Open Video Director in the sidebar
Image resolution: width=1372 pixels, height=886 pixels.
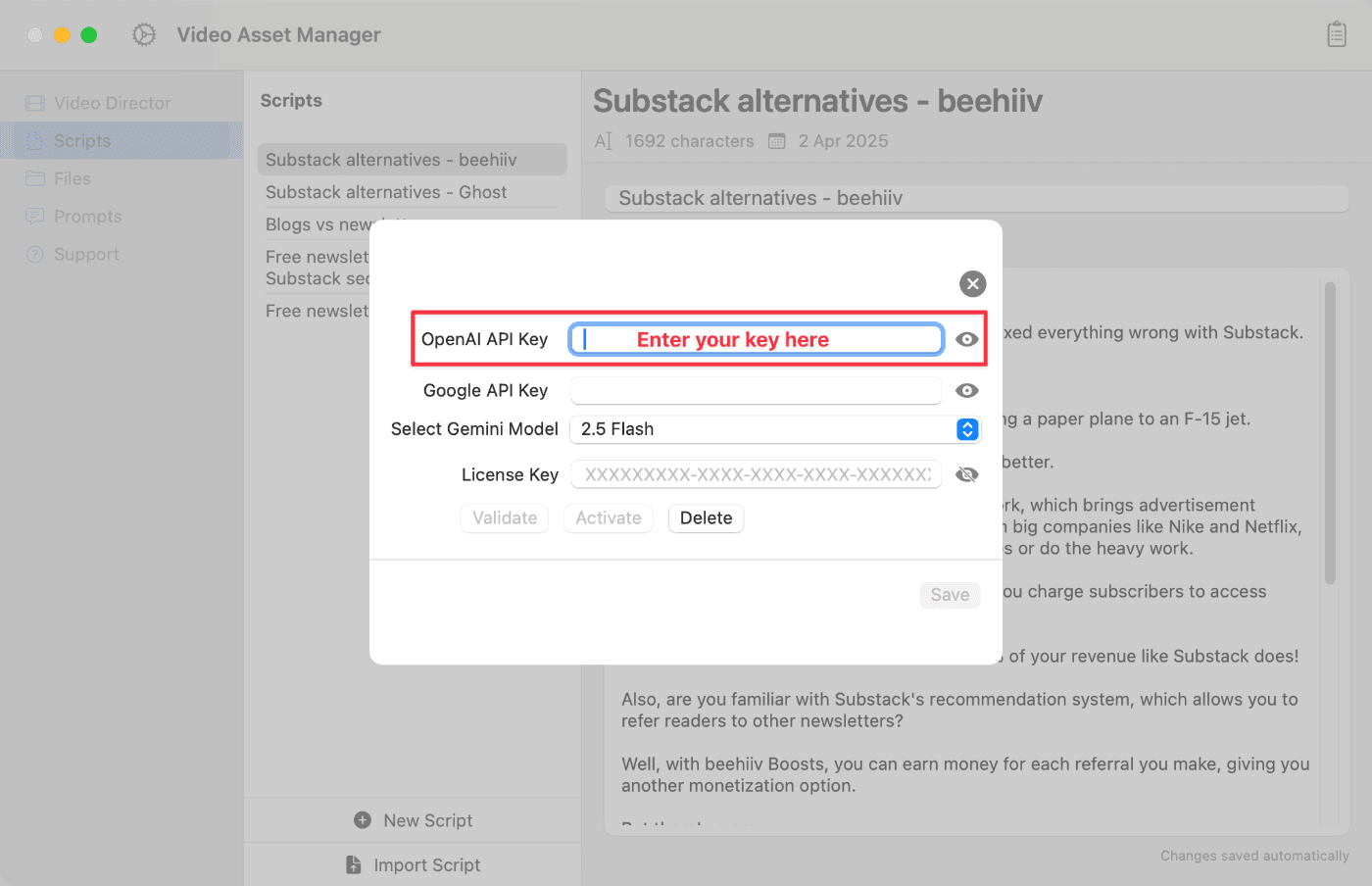click(x=112, y=103)
